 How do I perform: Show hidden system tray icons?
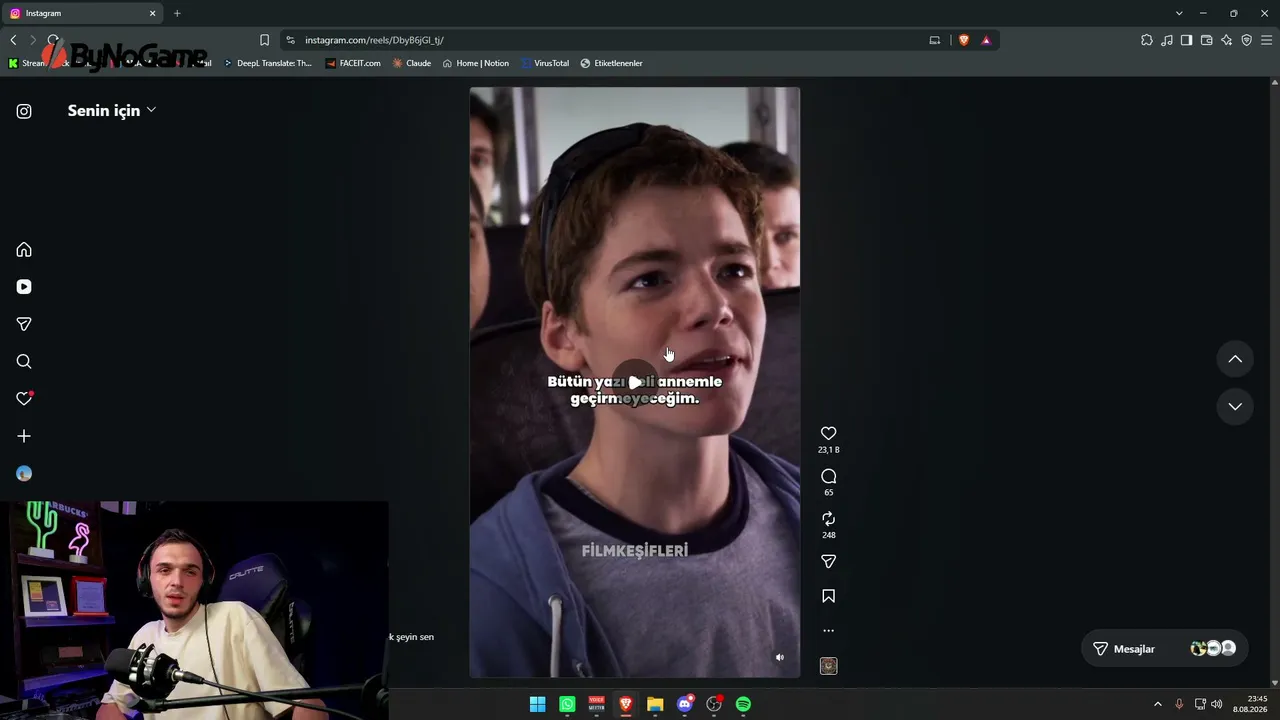coord(1158,704)
